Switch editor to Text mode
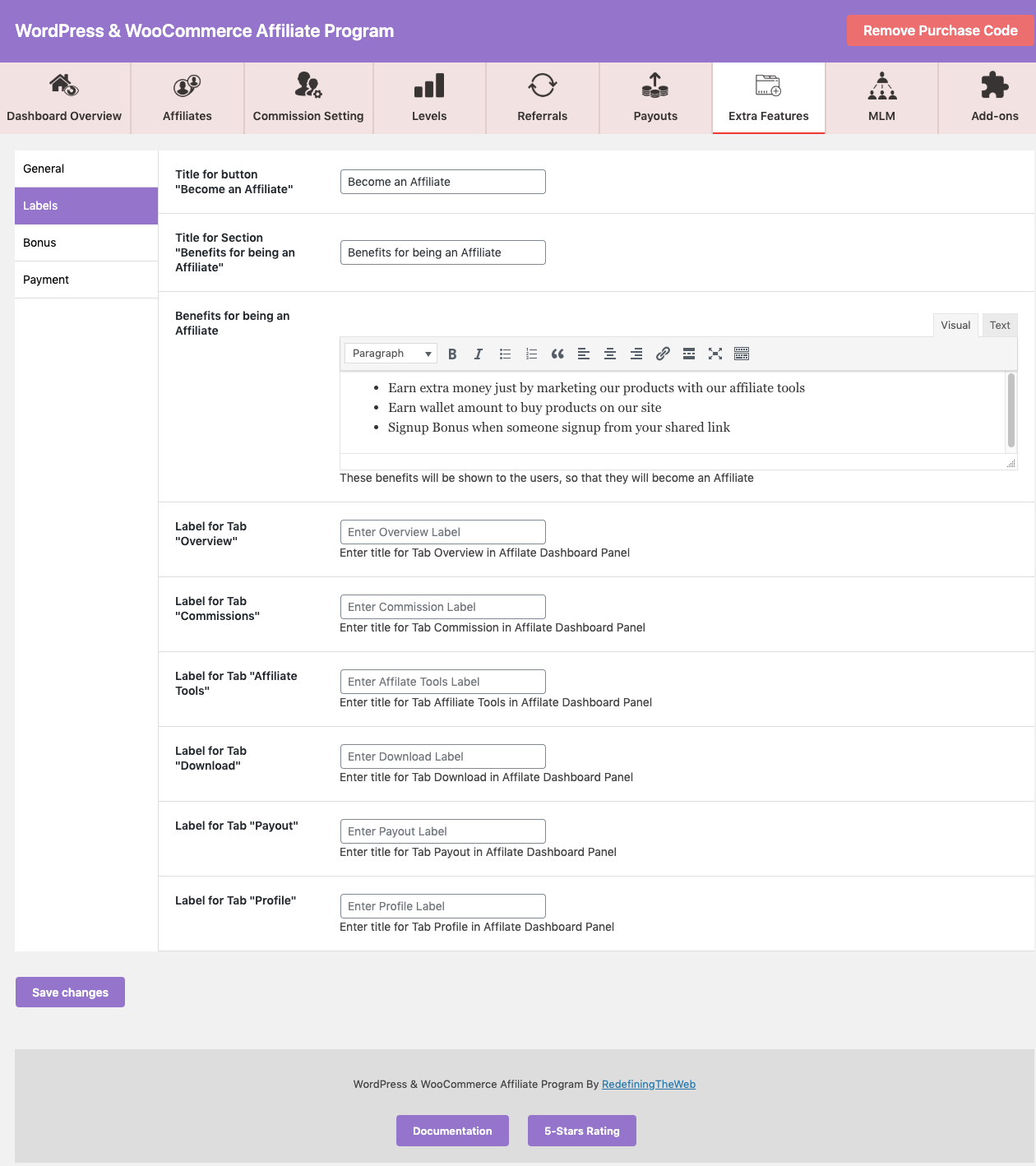 1000,325
